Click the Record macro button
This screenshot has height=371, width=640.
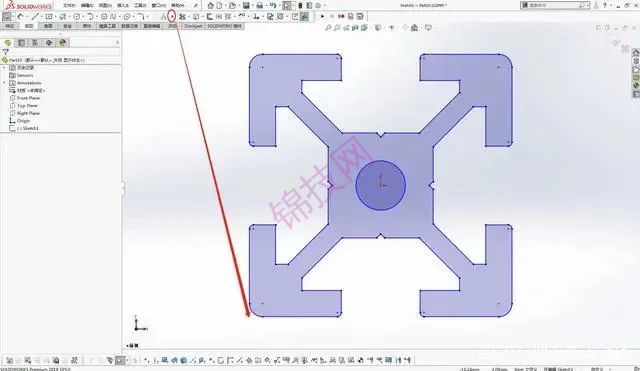(341, 16)
